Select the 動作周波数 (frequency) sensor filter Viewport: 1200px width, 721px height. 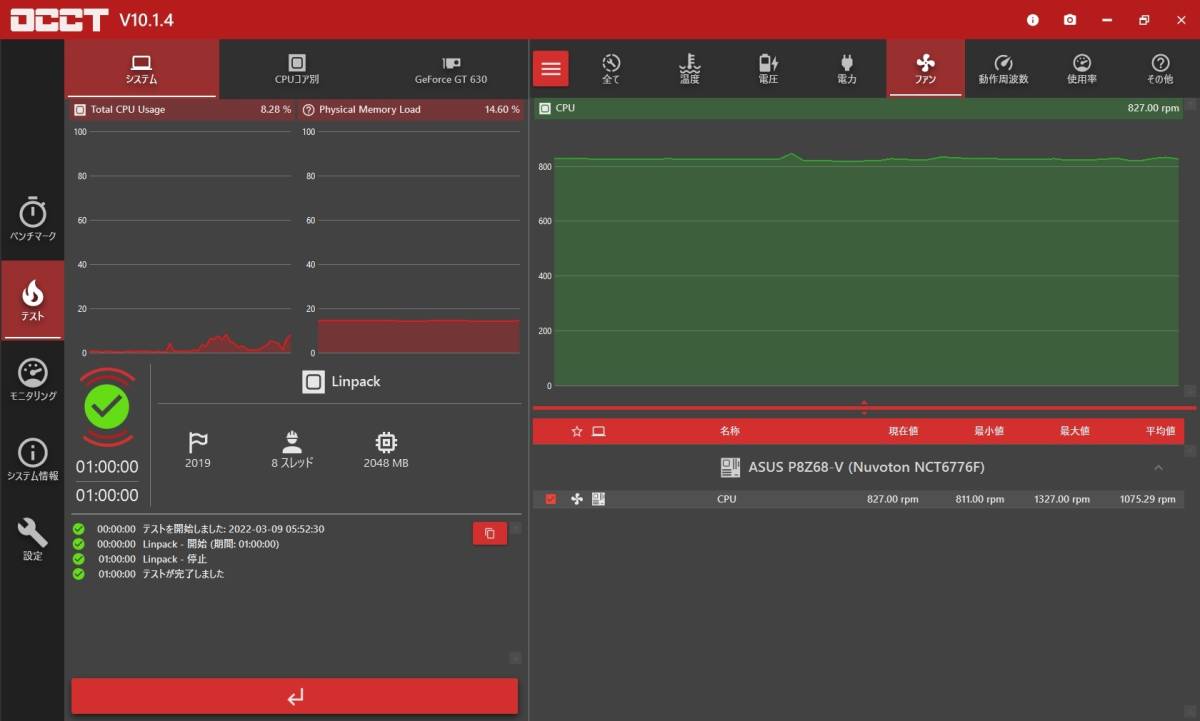[x=1003, y=68]
